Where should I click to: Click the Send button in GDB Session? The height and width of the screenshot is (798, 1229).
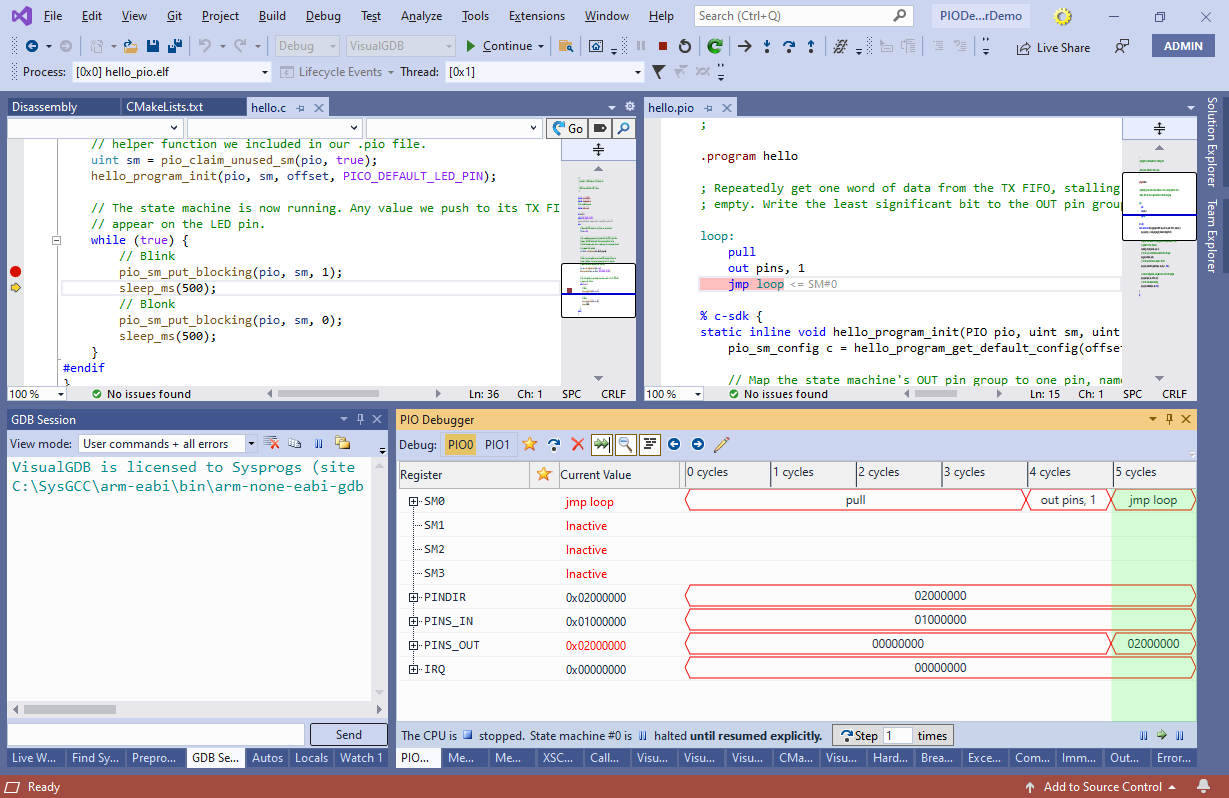(x=348, y=734)
